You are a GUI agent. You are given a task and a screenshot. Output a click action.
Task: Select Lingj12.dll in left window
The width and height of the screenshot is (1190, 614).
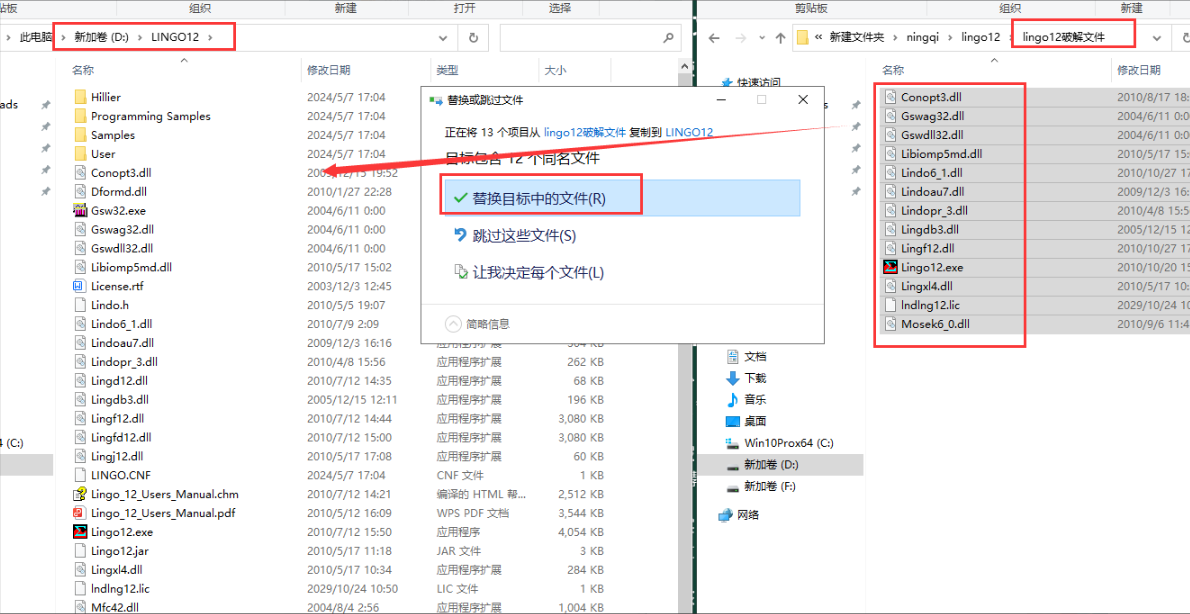(x=117, y=456)
